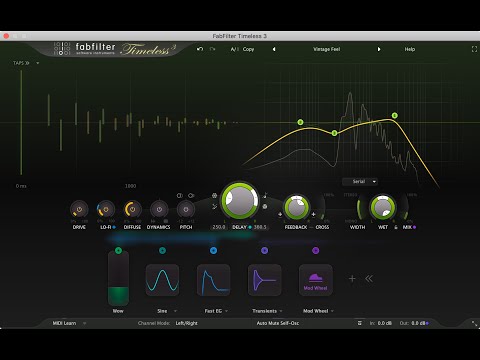The image size is (480, 360).
Task: Click the WET knob
Action: coord(383,207)
